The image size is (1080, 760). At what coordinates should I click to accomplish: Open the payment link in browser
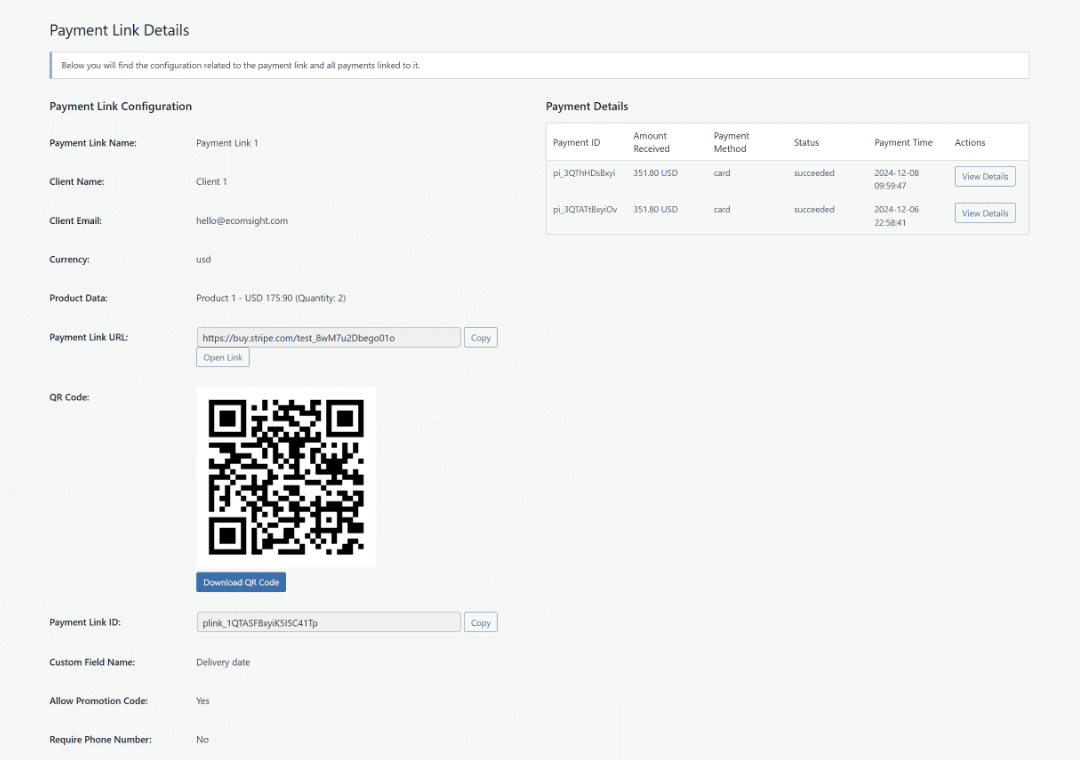(222, 357)
